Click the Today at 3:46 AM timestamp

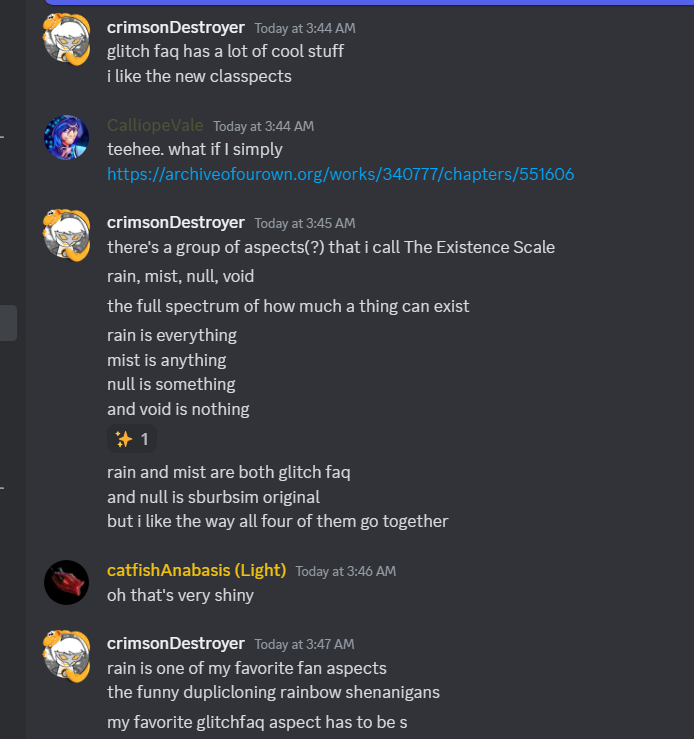tap(346, 571)
